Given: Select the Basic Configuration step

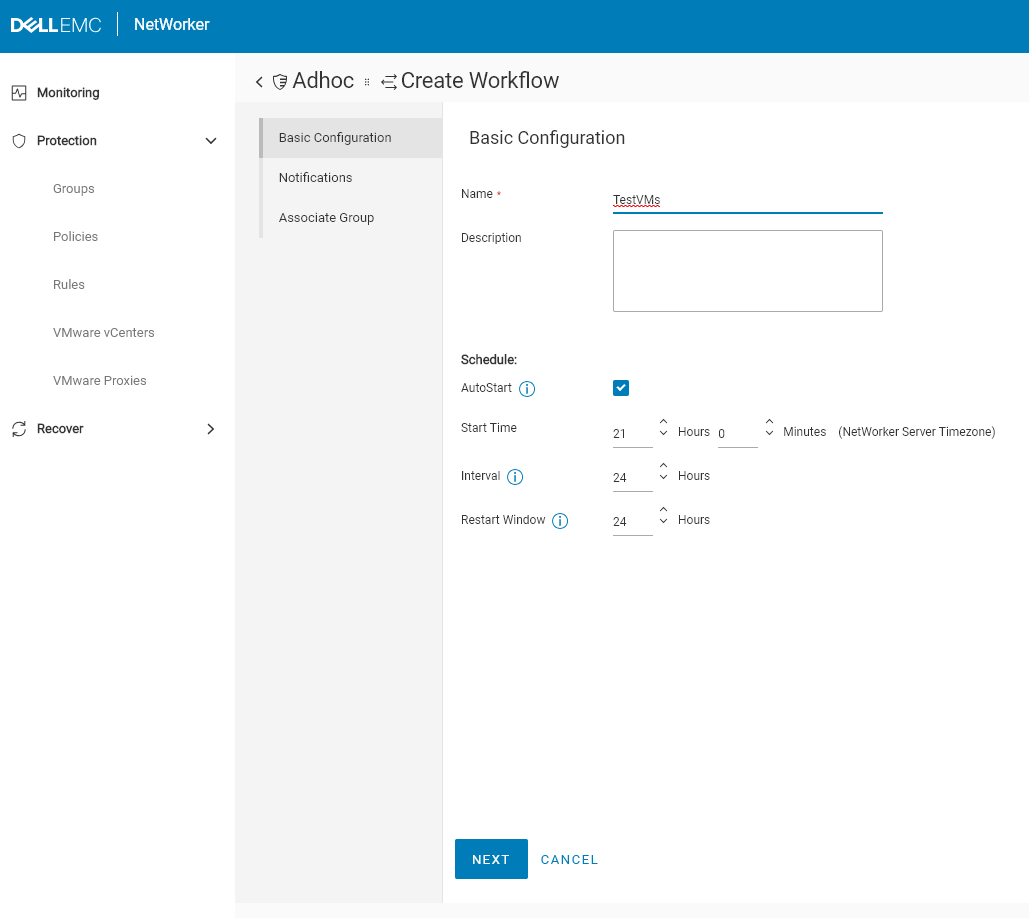Looking at the screenshot, I should tap(351, 138).
